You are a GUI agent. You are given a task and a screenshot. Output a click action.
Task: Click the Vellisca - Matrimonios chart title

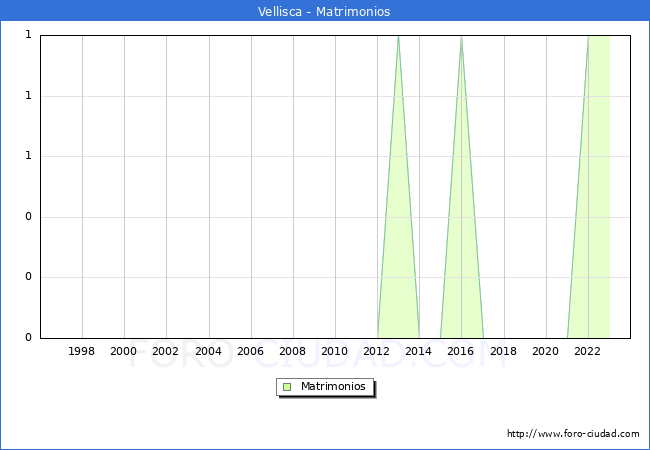(325, 12)
